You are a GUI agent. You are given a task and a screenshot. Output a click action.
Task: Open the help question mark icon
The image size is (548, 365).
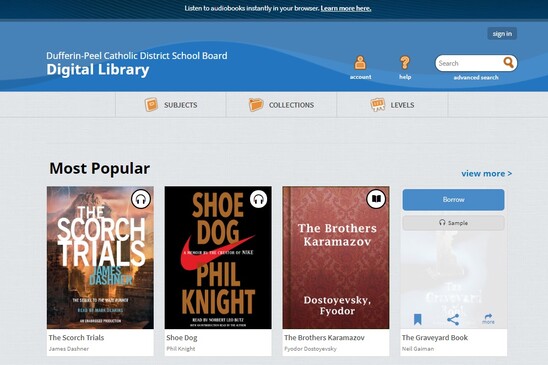pos(405,63)
